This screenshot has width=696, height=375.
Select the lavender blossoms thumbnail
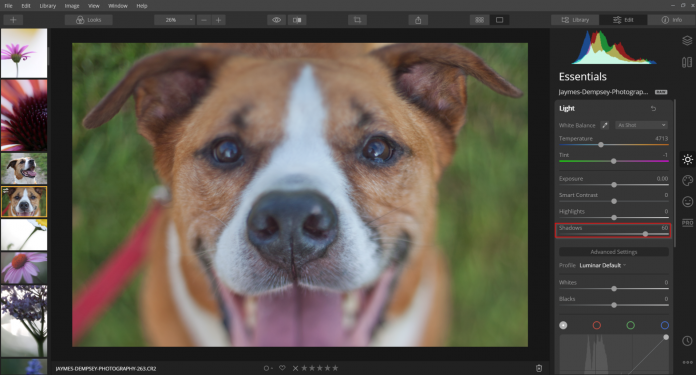[24, 321]
